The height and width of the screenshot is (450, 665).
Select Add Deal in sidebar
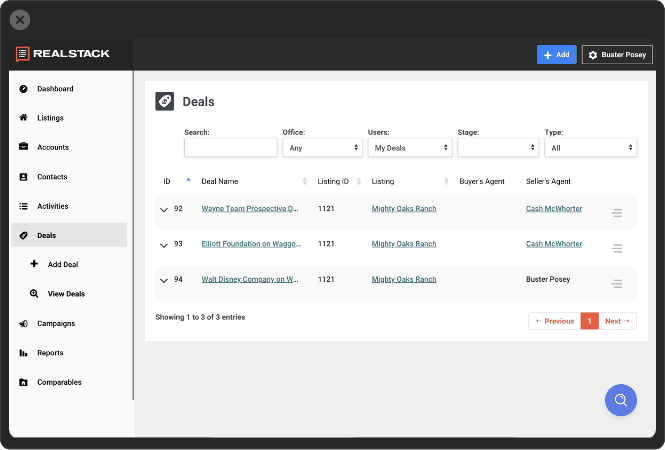point(62,265)
